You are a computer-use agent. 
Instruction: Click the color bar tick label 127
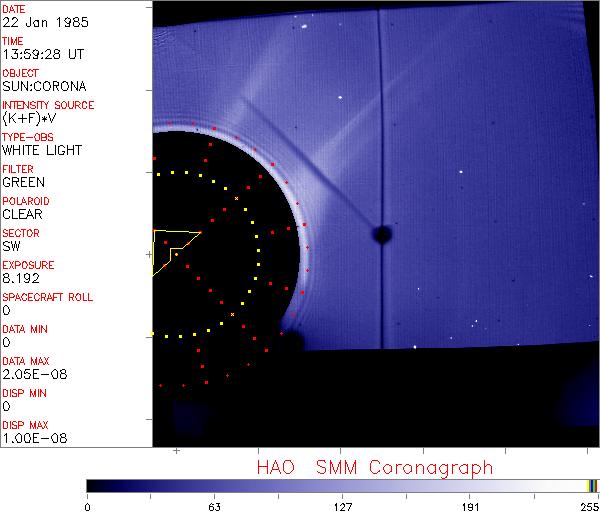(x=342, y=505)
